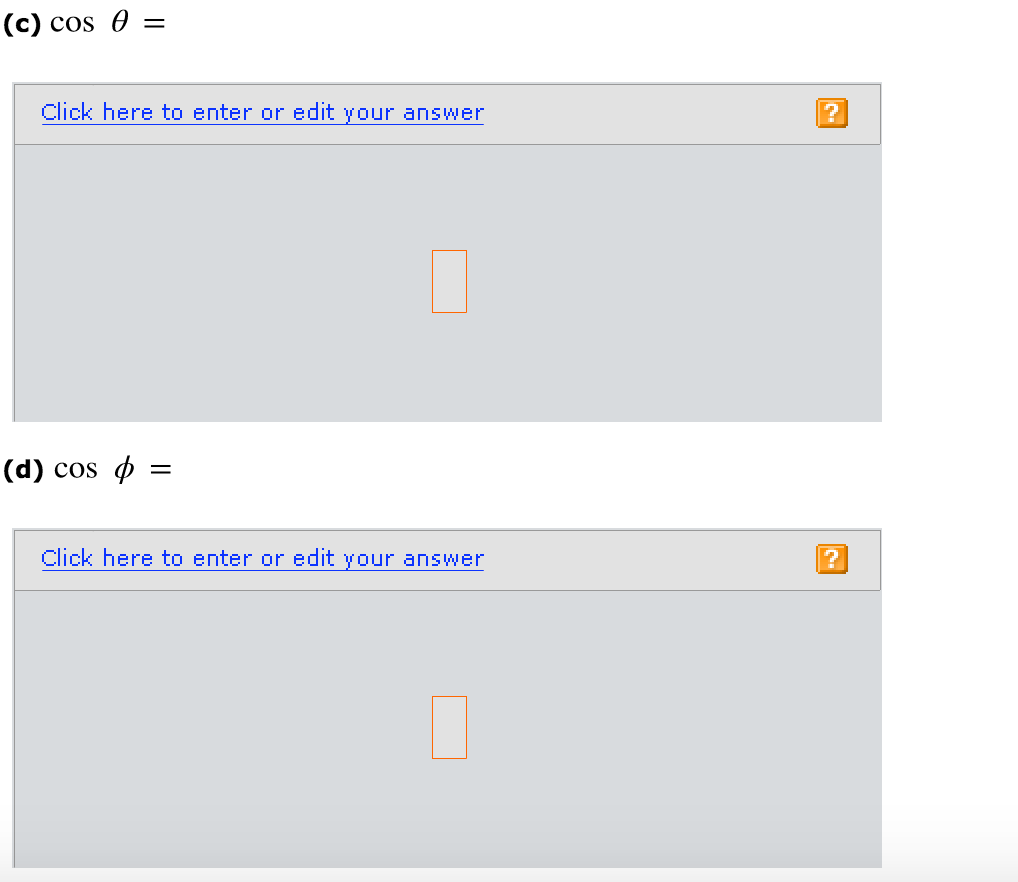
Task: Open the help icon for part (d)
Action: click(x=832, y=559)
